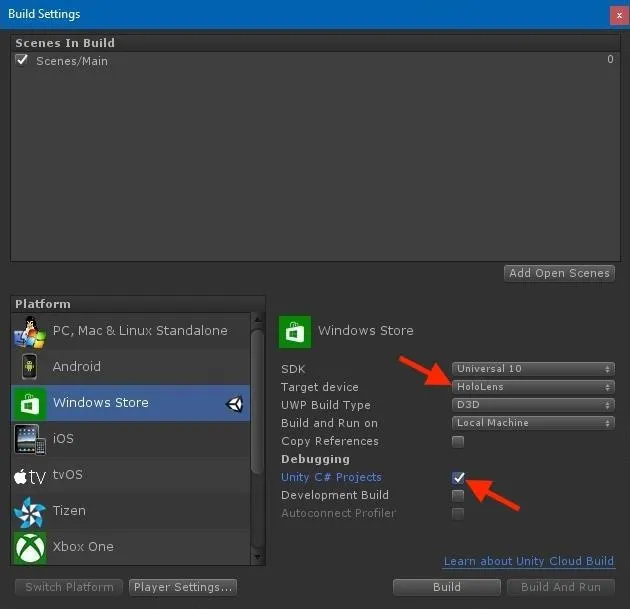Click the Autoconnect Profiler checkbox
Viewport: 630px width, 609px height.
tap(458, 513)
